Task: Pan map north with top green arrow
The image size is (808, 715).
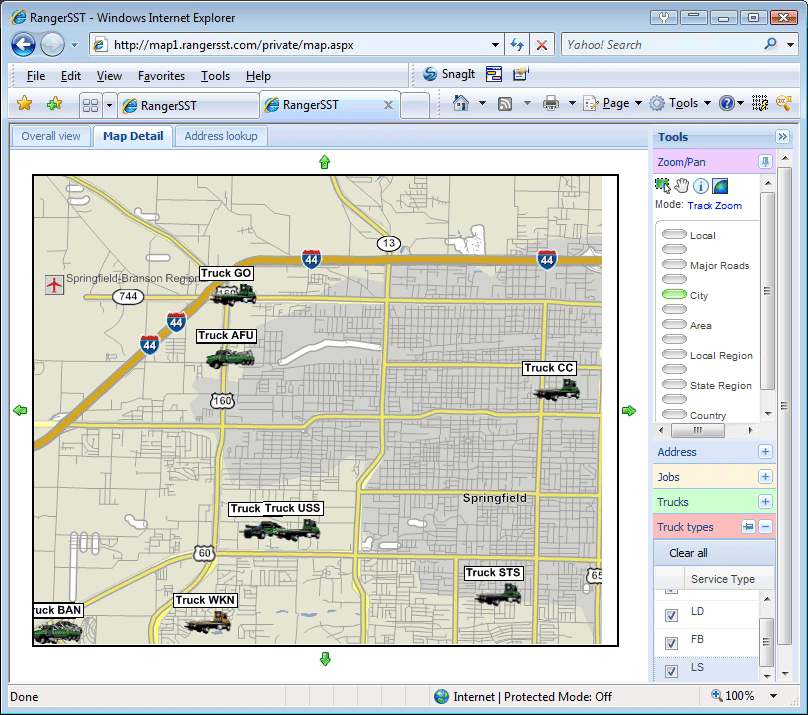Action: (x=324, y=162)
